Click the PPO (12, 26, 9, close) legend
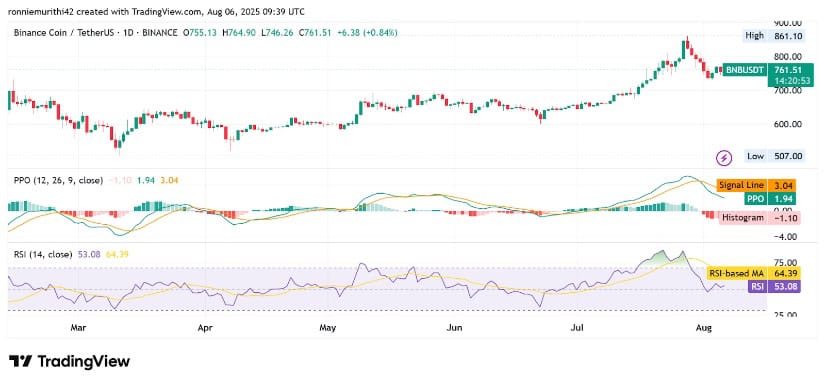 coord(58,180)
